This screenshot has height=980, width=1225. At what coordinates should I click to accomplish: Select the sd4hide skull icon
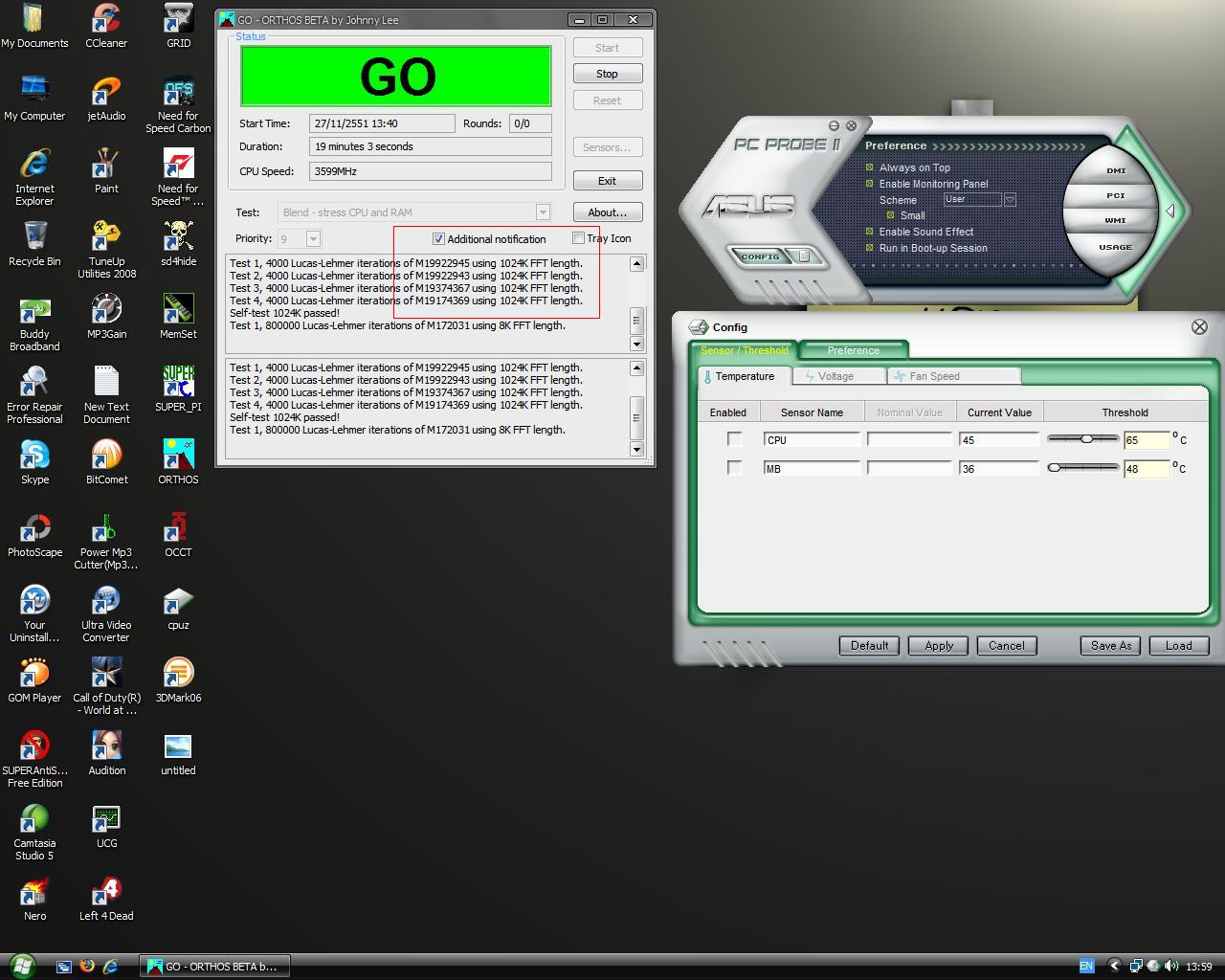[178, 244]
